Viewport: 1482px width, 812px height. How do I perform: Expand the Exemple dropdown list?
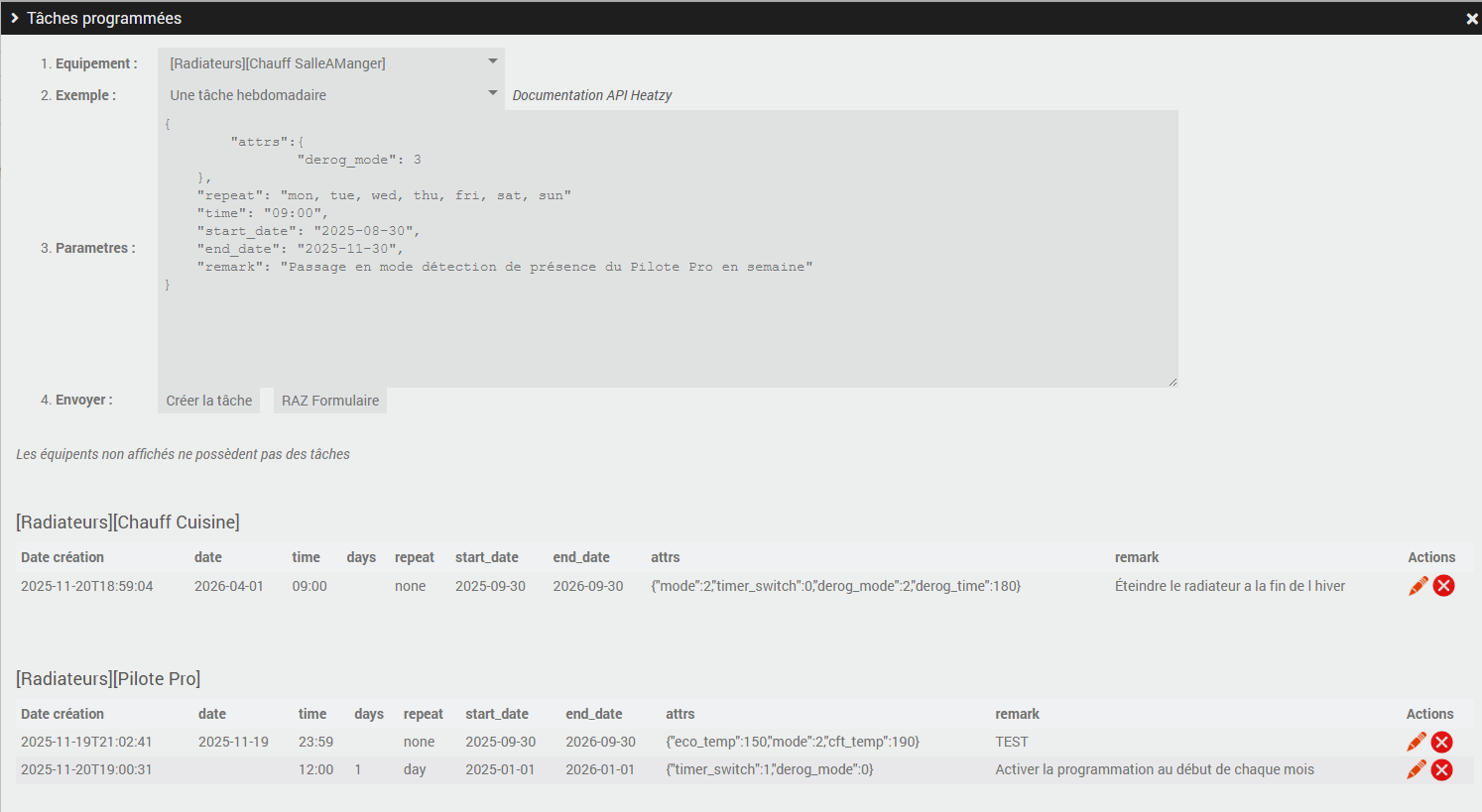pos(331,95)
